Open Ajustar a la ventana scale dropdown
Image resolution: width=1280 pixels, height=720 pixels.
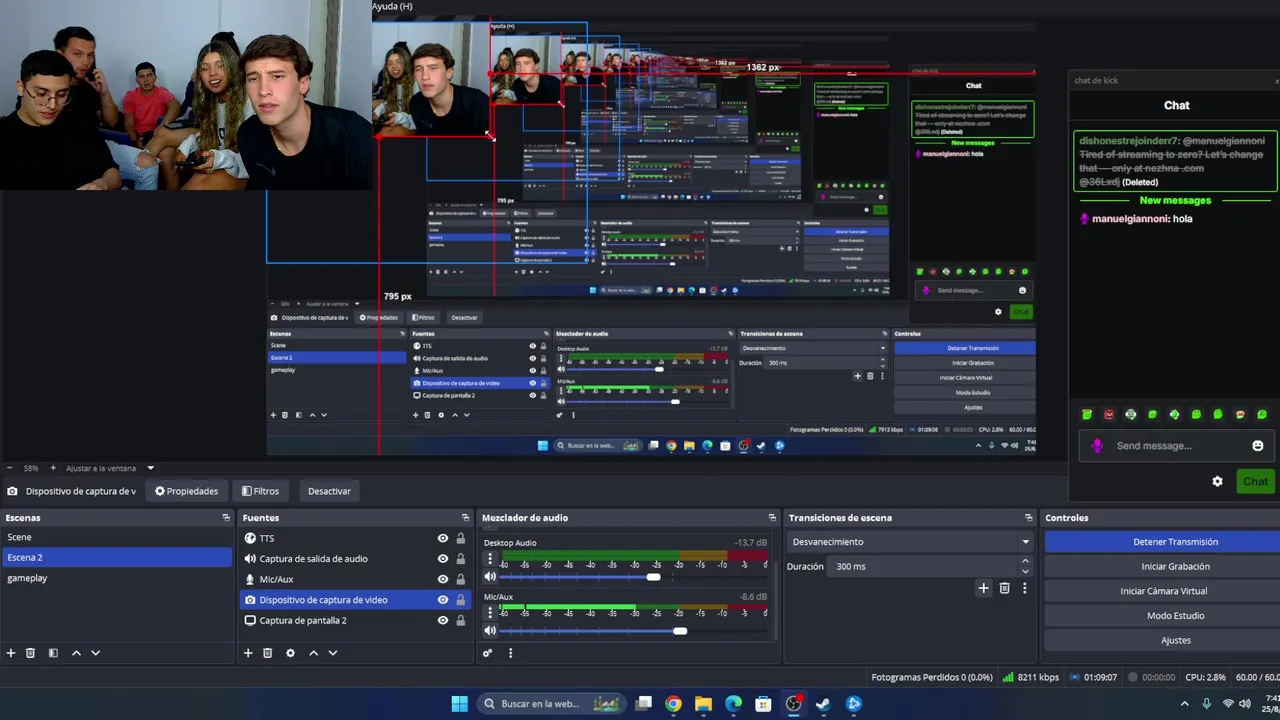point(110,468)
